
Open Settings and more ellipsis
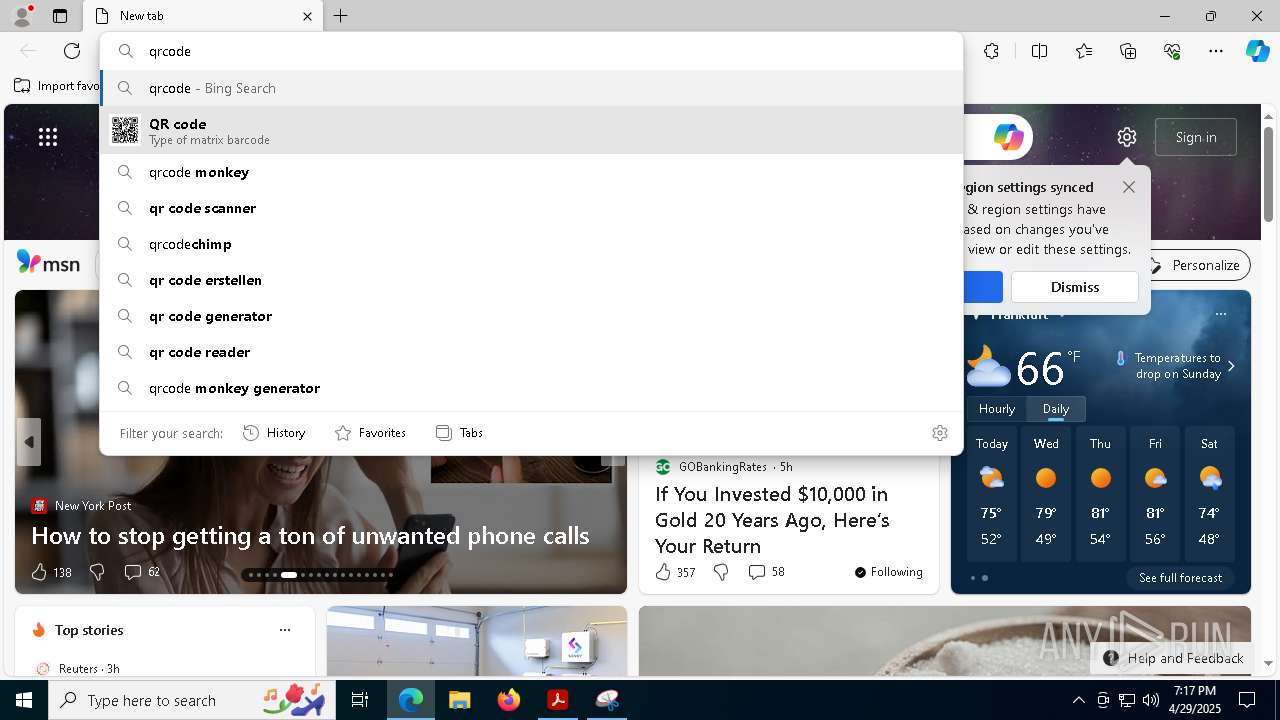(1216, 51)
